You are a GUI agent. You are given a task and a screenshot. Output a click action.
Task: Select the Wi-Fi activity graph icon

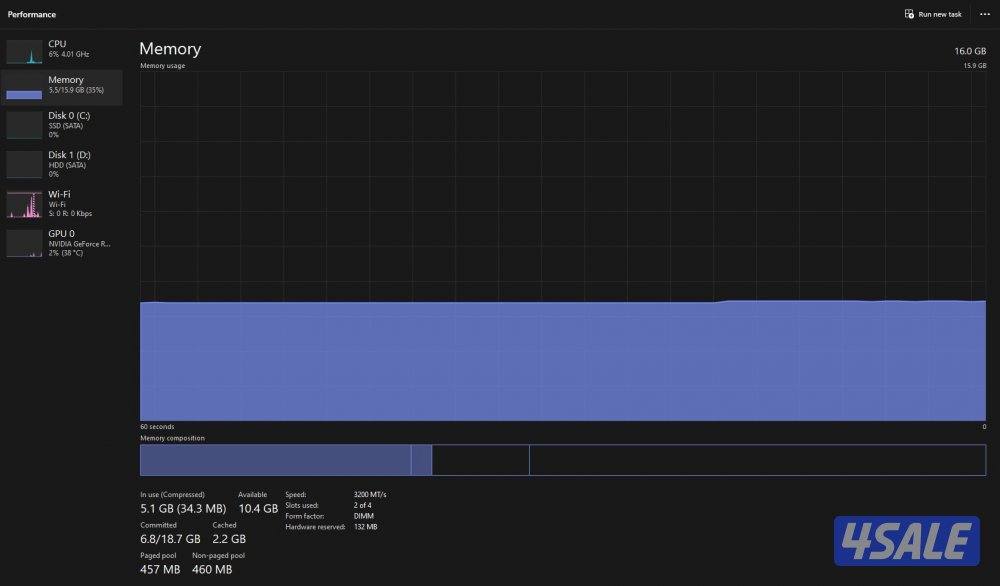coord(24,204)
